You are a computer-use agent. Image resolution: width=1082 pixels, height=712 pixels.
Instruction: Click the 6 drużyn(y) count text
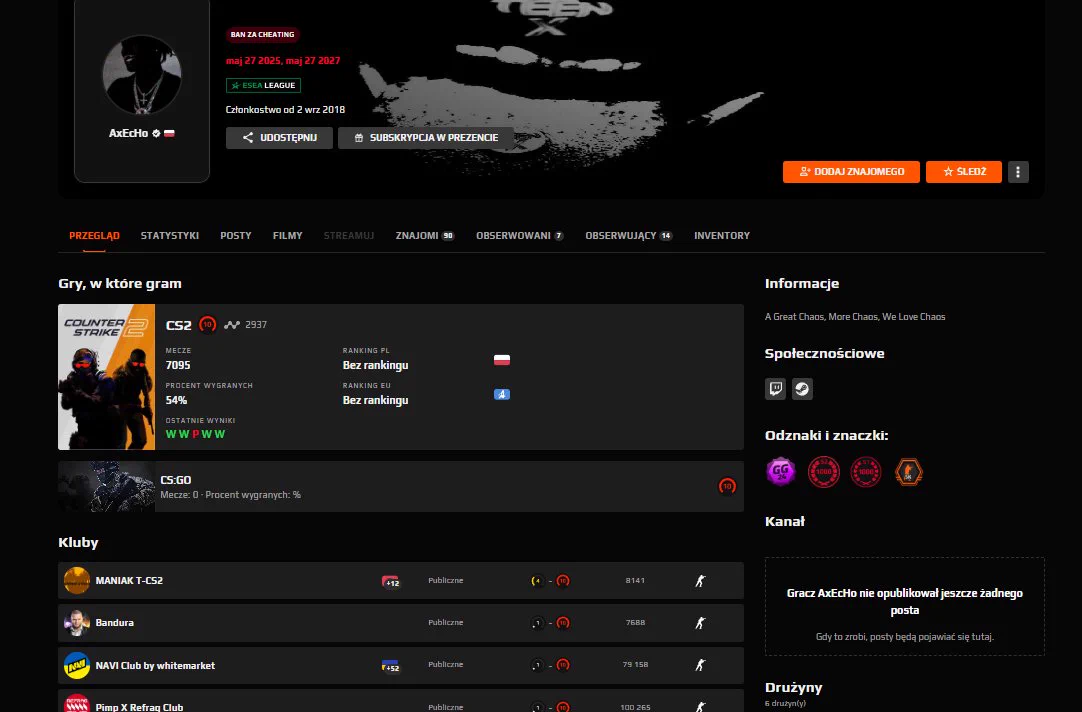[x=785, y=703]
